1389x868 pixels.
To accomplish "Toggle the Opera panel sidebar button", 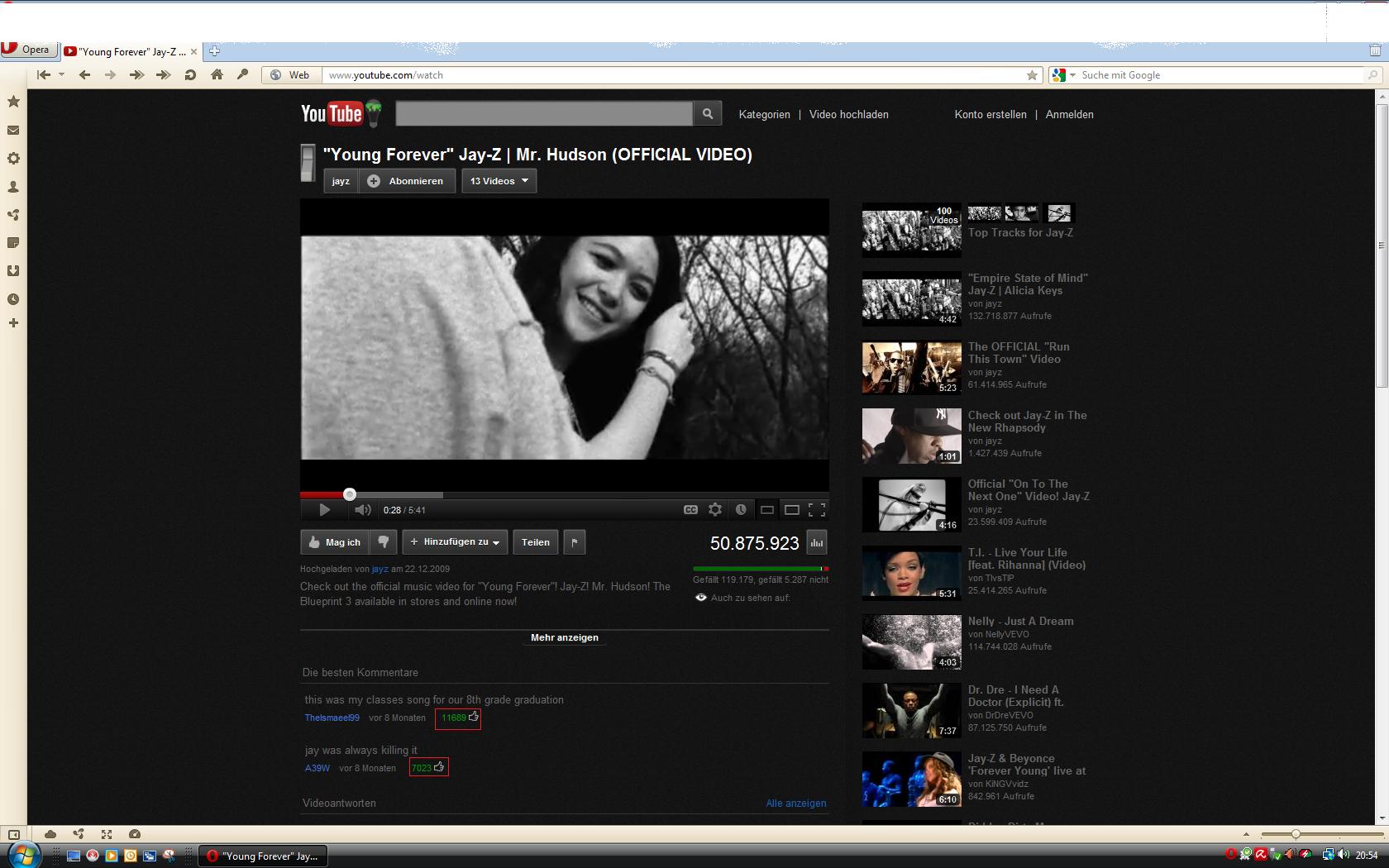I will click(13, 835).
